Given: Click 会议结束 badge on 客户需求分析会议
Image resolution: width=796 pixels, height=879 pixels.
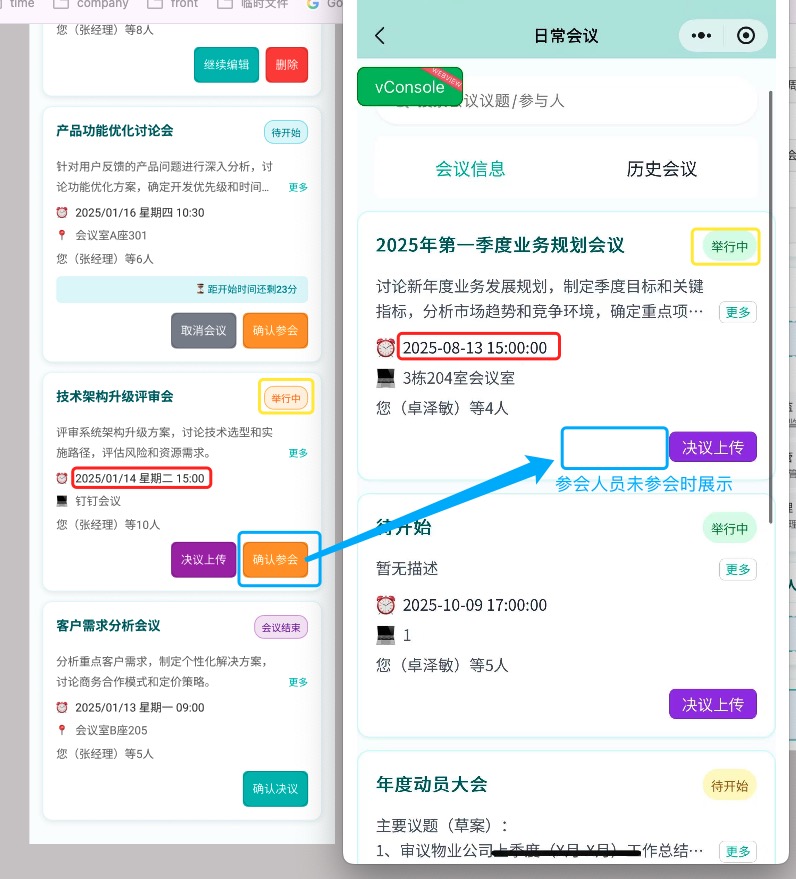Looking at the screenshot, I should point(281,628).
